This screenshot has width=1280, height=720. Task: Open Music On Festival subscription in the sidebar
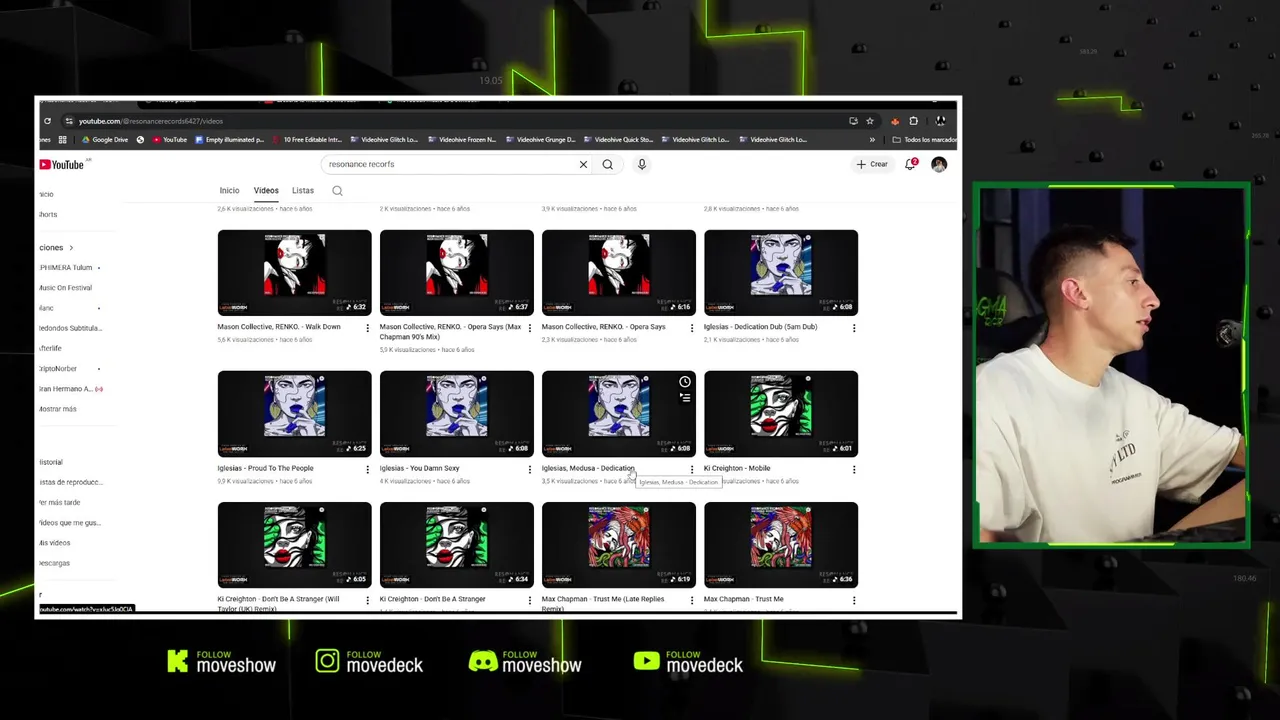pos(66,288)
